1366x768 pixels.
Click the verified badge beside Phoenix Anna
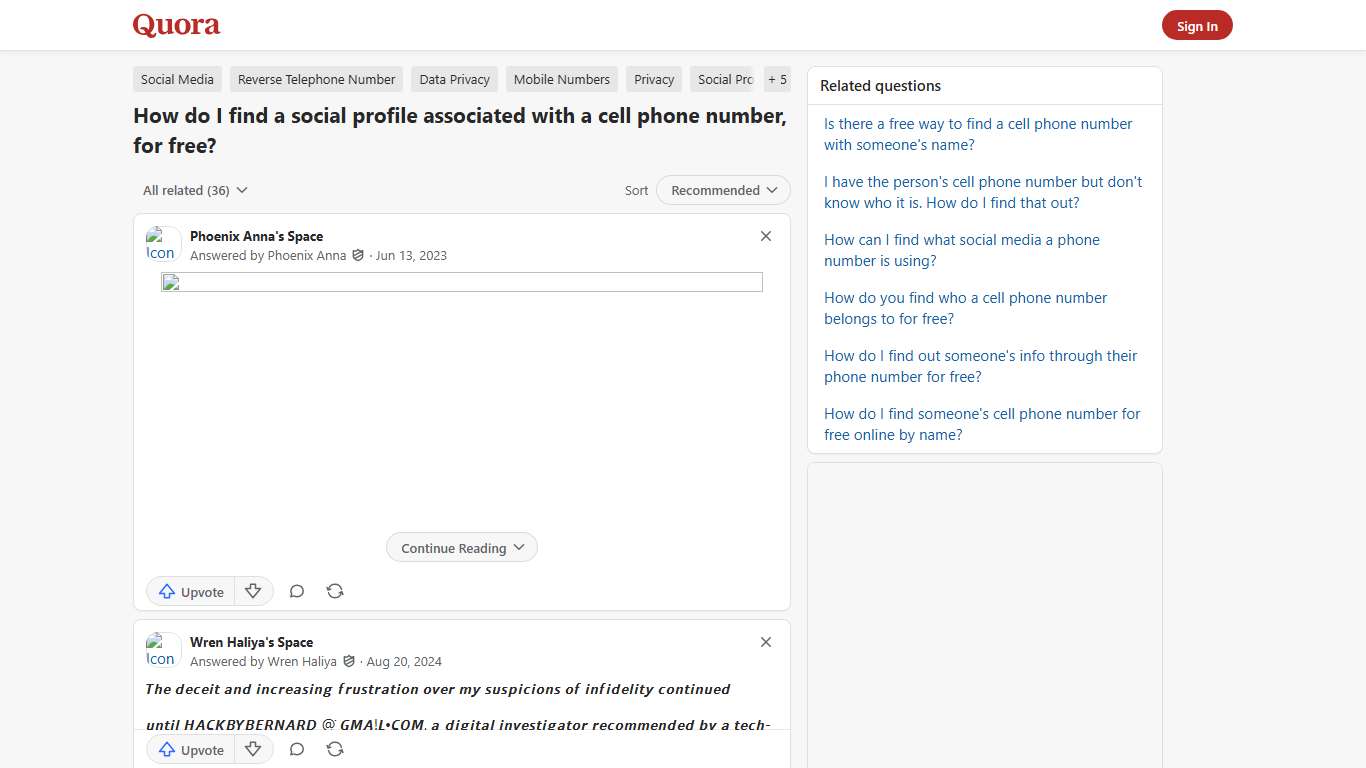click(357, 255)
